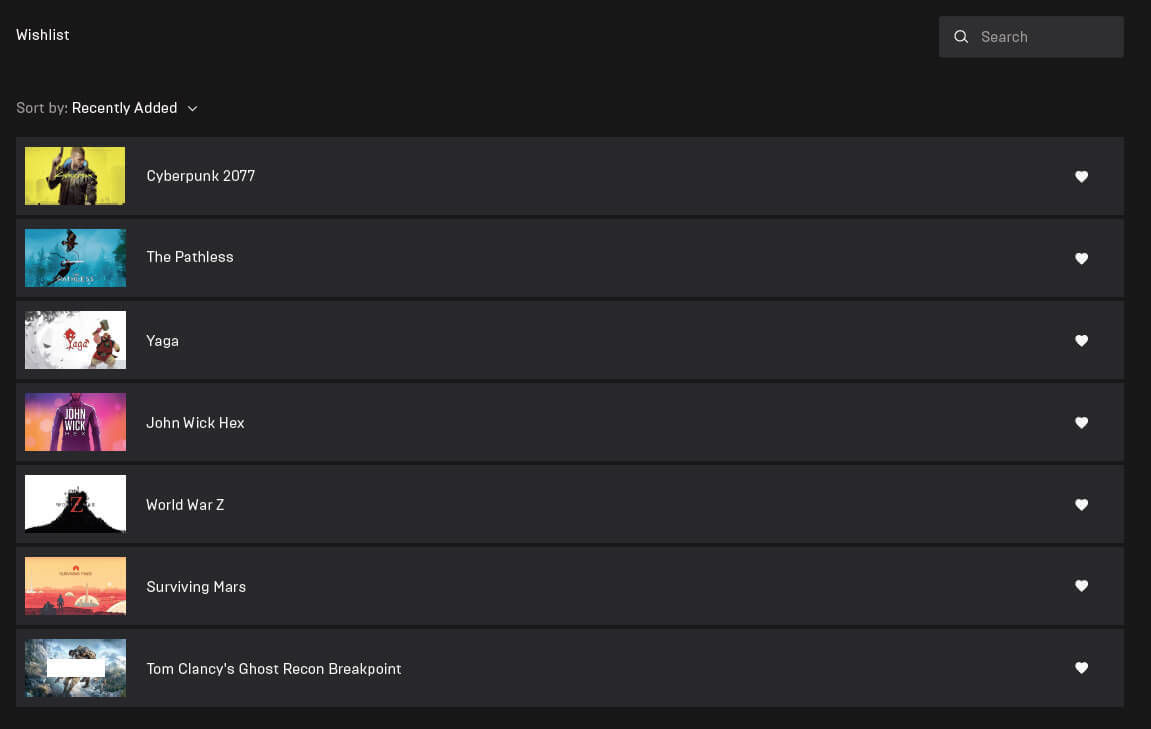Click the magnifier icon in the search box
The height and width of the screenshot is (729, 1151).
pyautogui.click(x=961, y=37)
